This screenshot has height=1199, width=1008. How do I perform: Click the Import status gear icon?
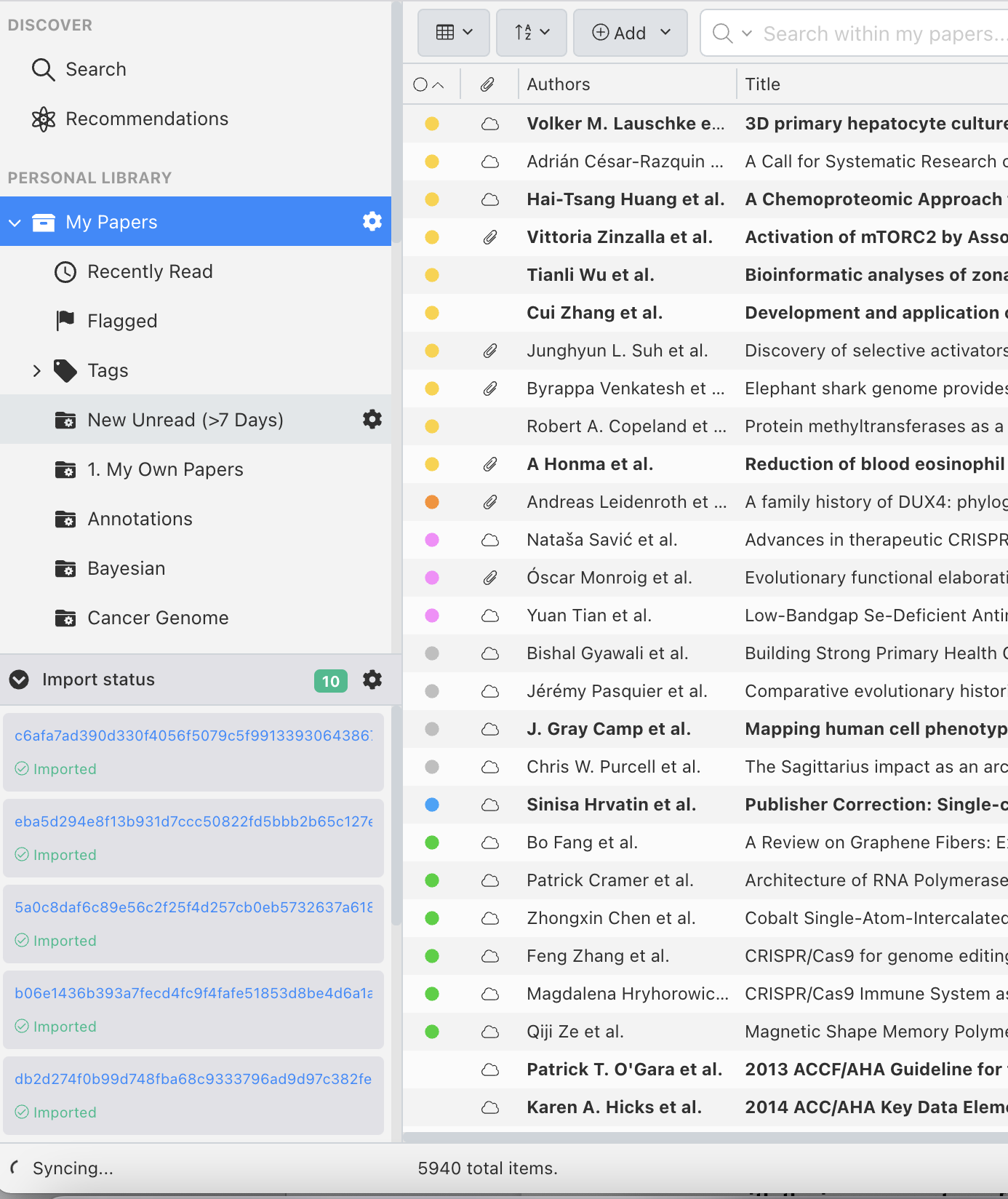pos(372,680)
